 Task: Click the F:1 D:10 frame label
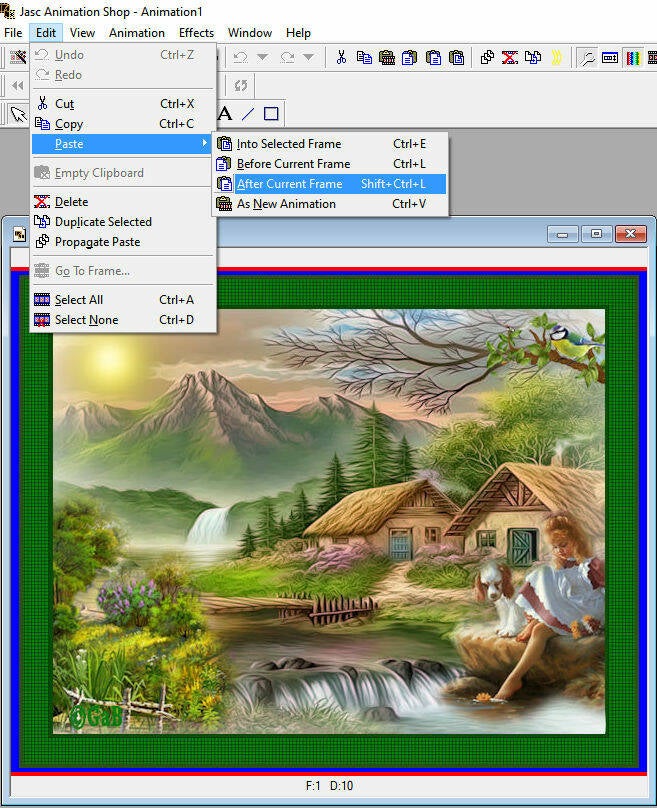click(329, 786)
